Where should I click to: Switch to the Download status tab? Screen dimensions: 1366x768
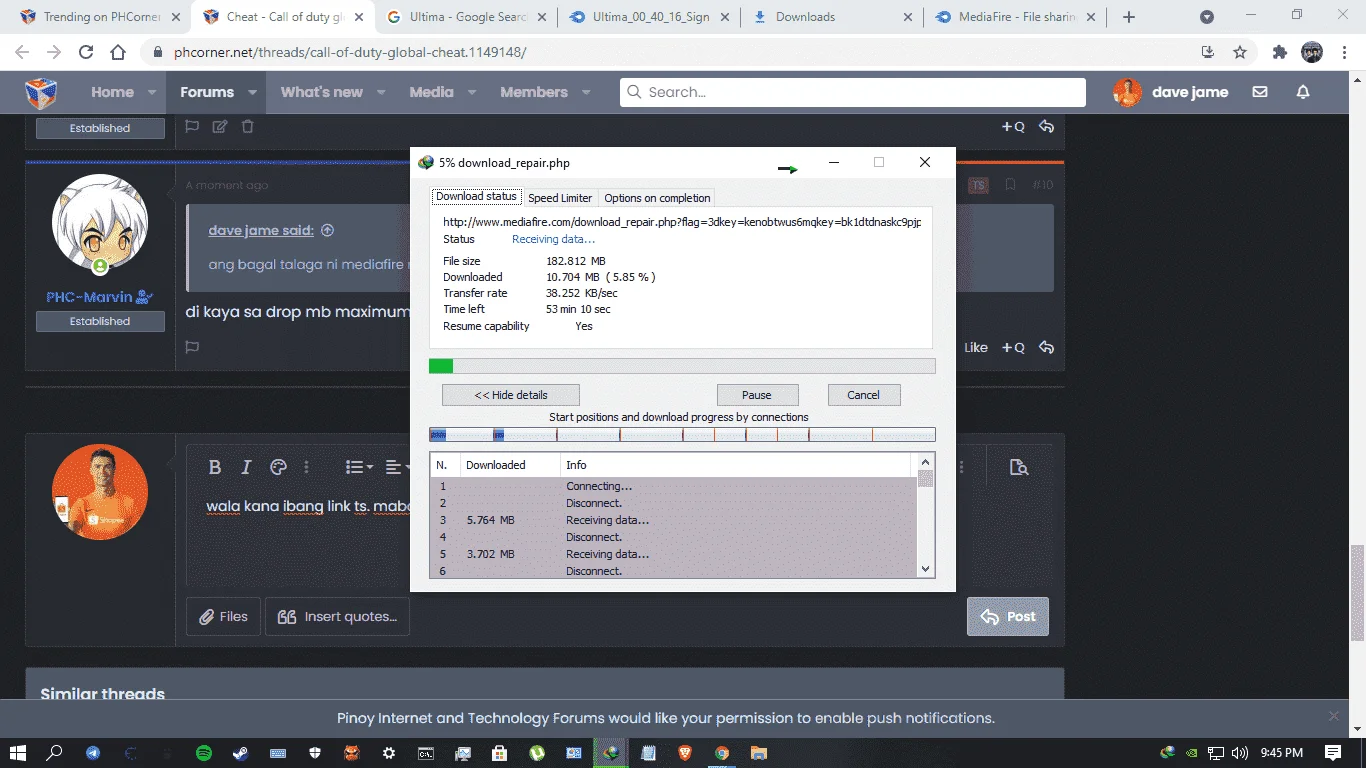476,197
